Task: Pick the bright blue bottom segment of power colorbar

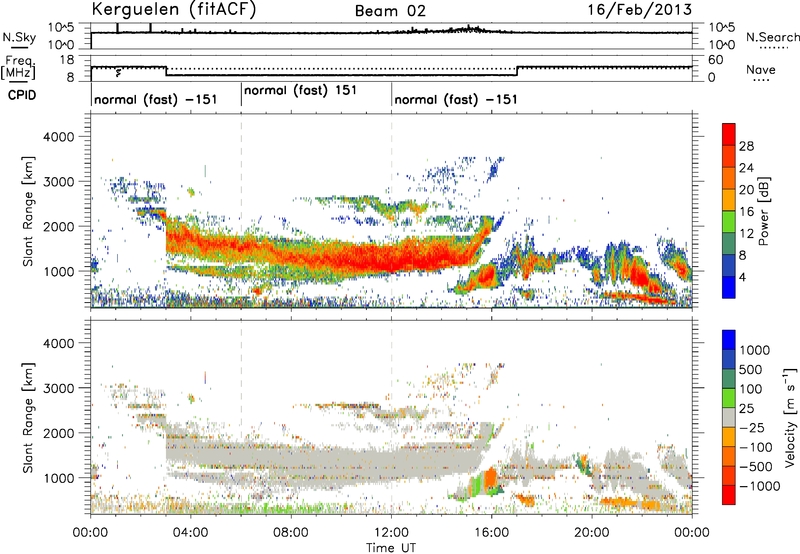Action: pyautogui.click(x=729, y=288)
